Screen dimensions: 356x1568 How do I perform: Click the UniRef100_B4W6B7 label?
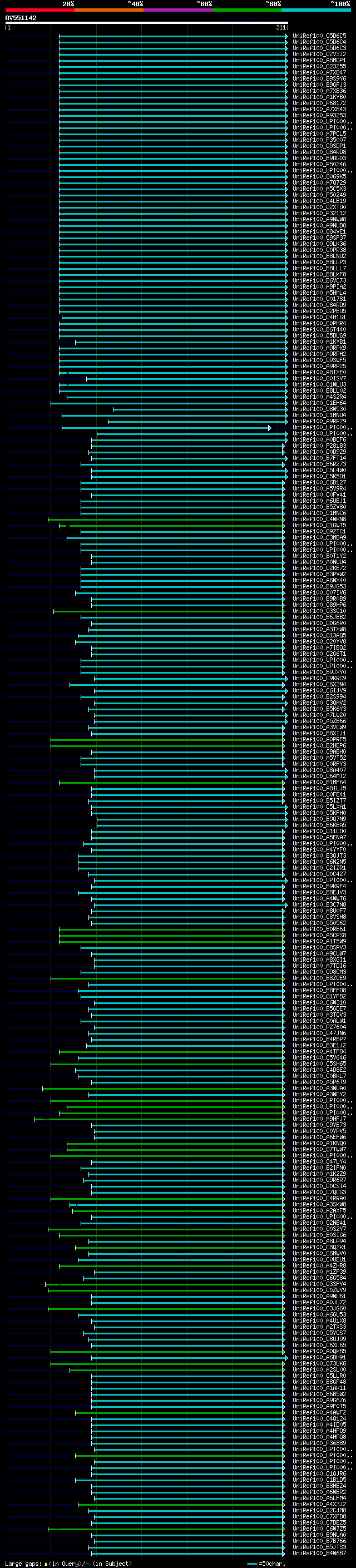319,1554
